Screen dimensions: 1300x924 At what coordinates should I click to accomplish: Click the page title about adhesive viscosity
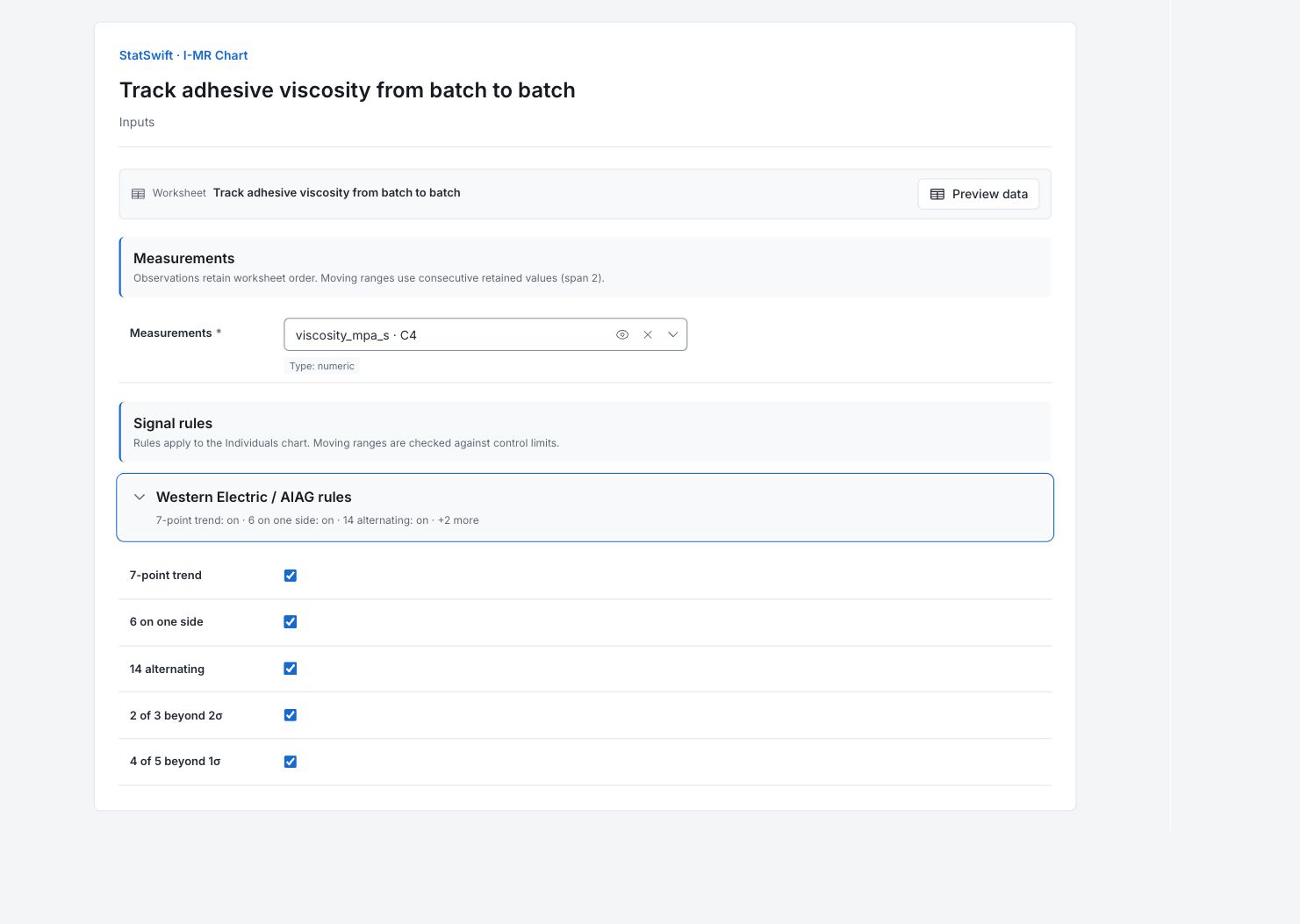[x=348, y=90]
